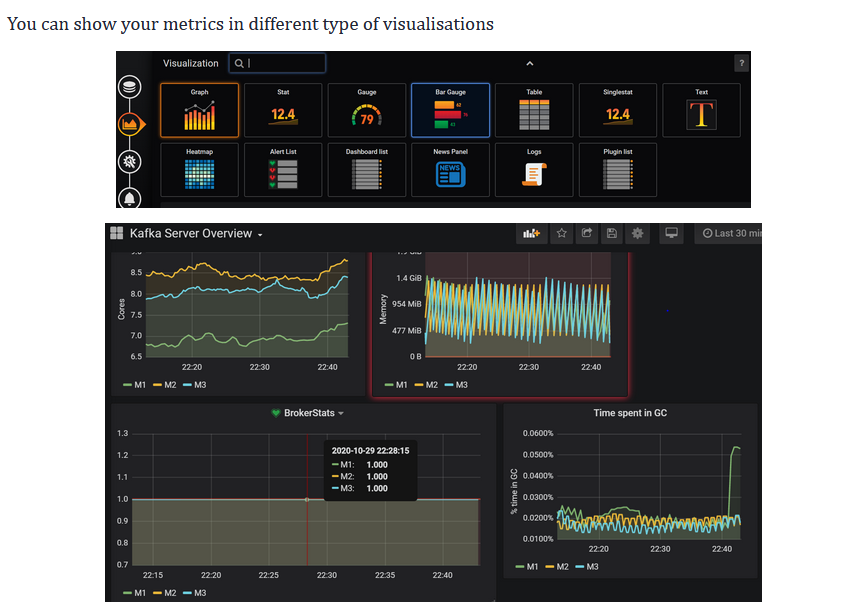Open the Kafka Server Overview dashboard dropdown
The image size is (852, 616).
pyautogui.click(x=196, y=234)
